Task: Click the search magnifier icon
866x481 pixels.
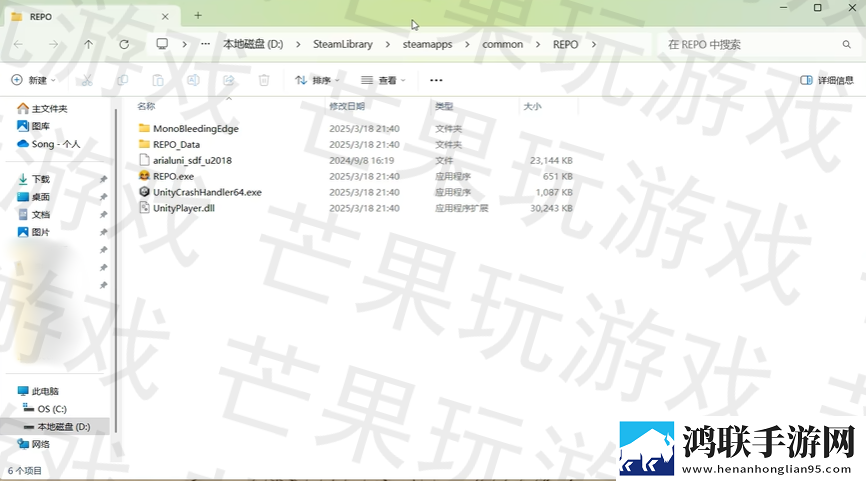Action: pyautogui.click(x=847, y=44)
